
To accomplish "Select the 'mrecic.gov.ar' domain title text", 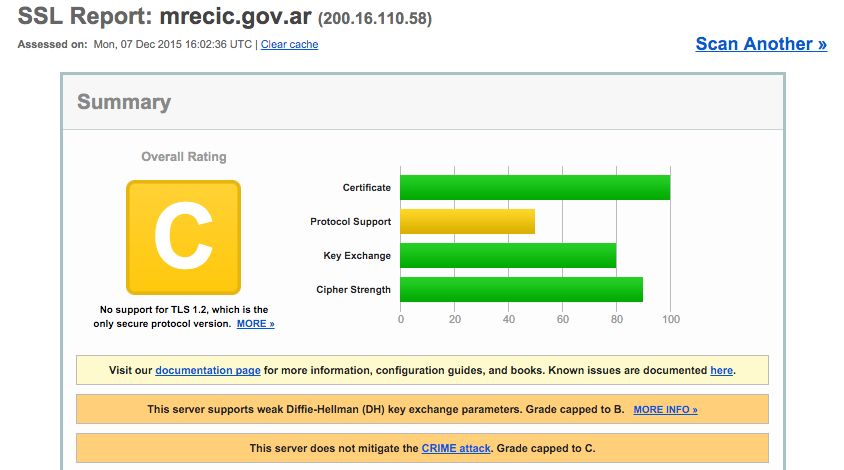I will point(236,16).
